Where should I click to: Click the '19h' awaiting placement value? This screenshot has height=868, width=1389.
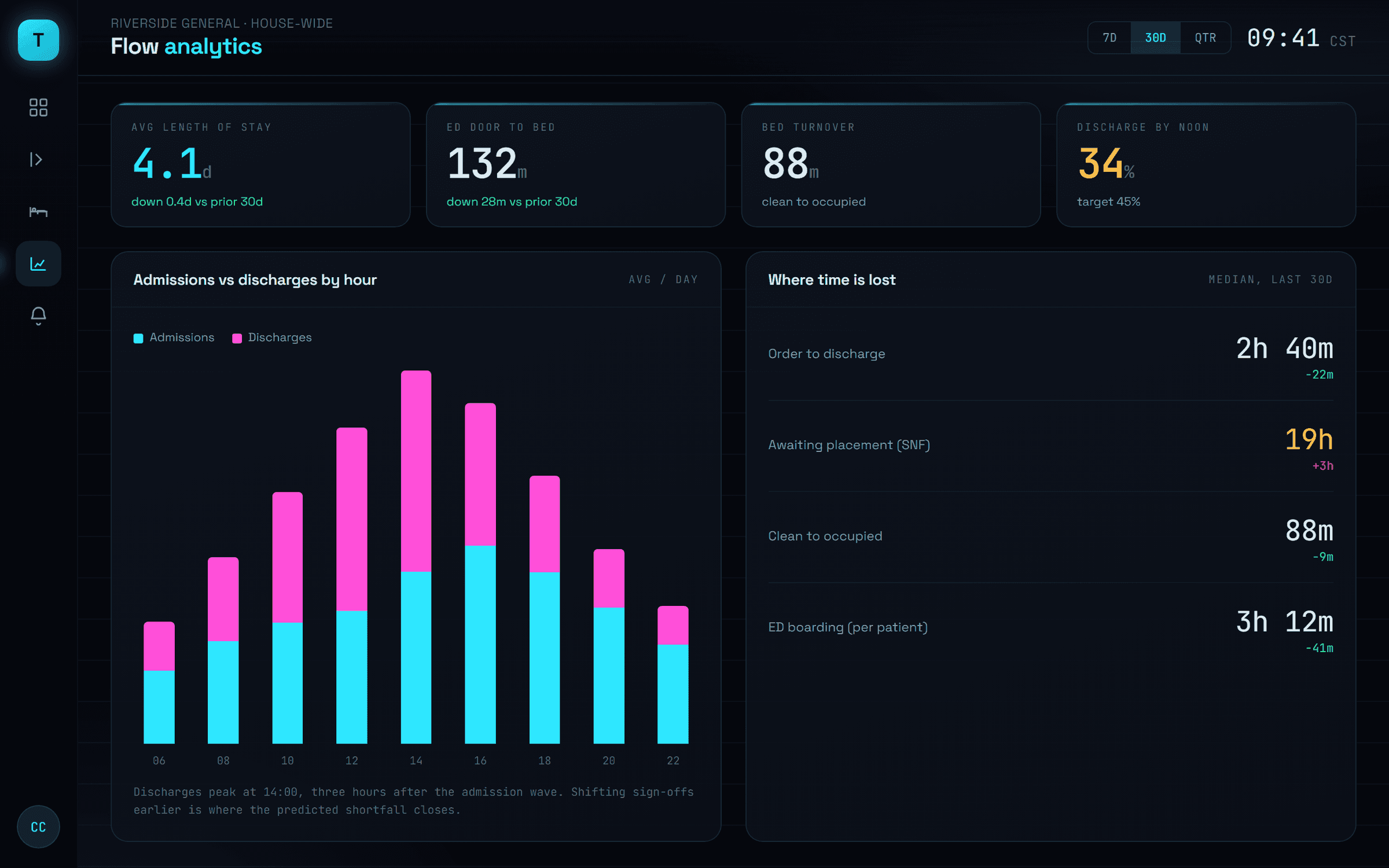coord(1309,439)
